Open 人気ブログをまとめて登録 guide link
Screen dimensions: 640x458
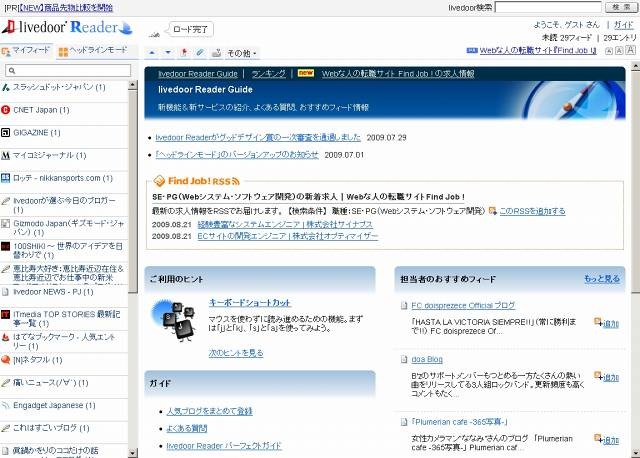(209, 411)
